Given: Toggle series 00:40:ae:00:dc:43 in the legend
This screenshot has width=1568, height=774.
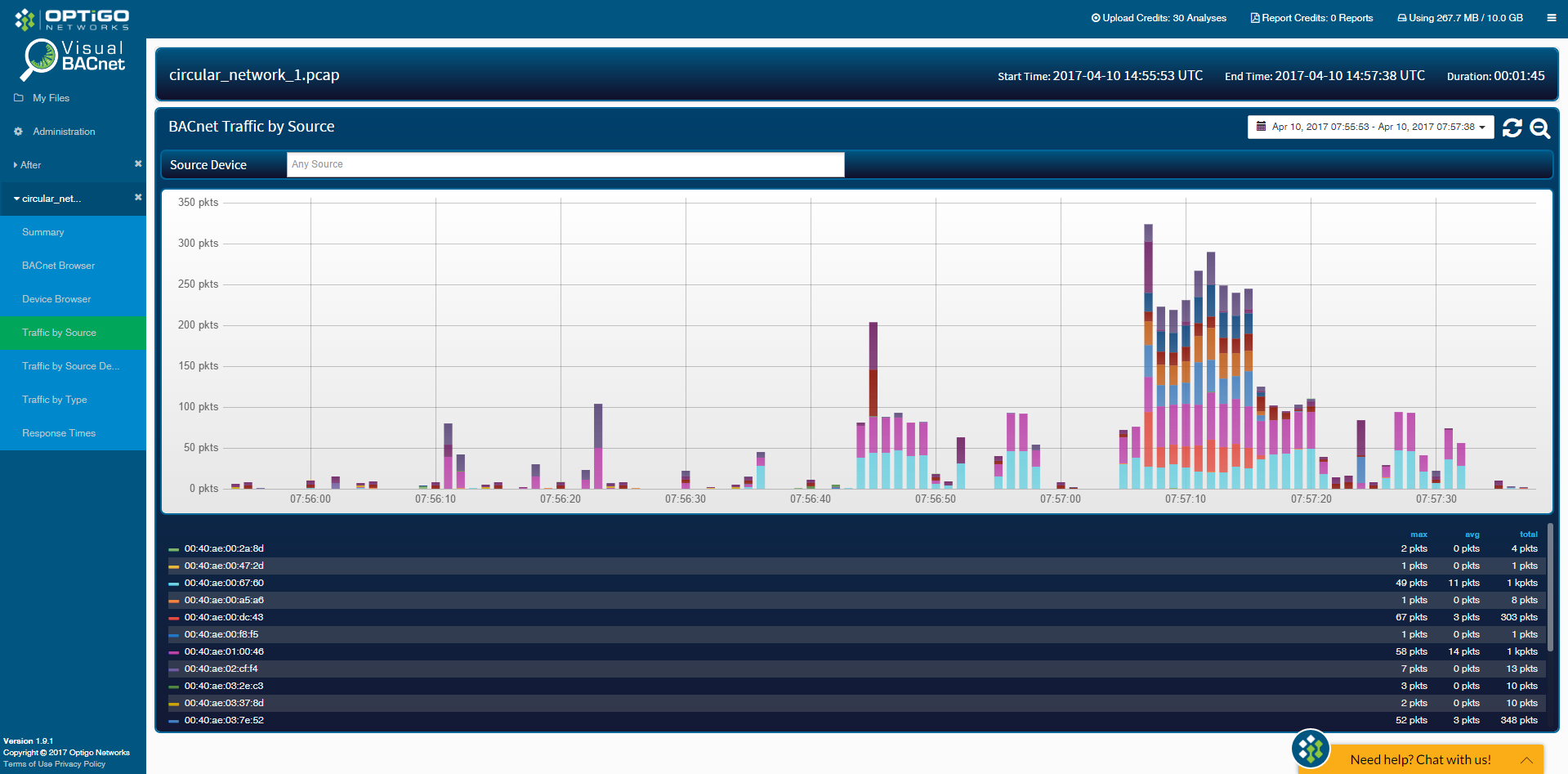Looking at the screenshot, I should coord(224,617).
